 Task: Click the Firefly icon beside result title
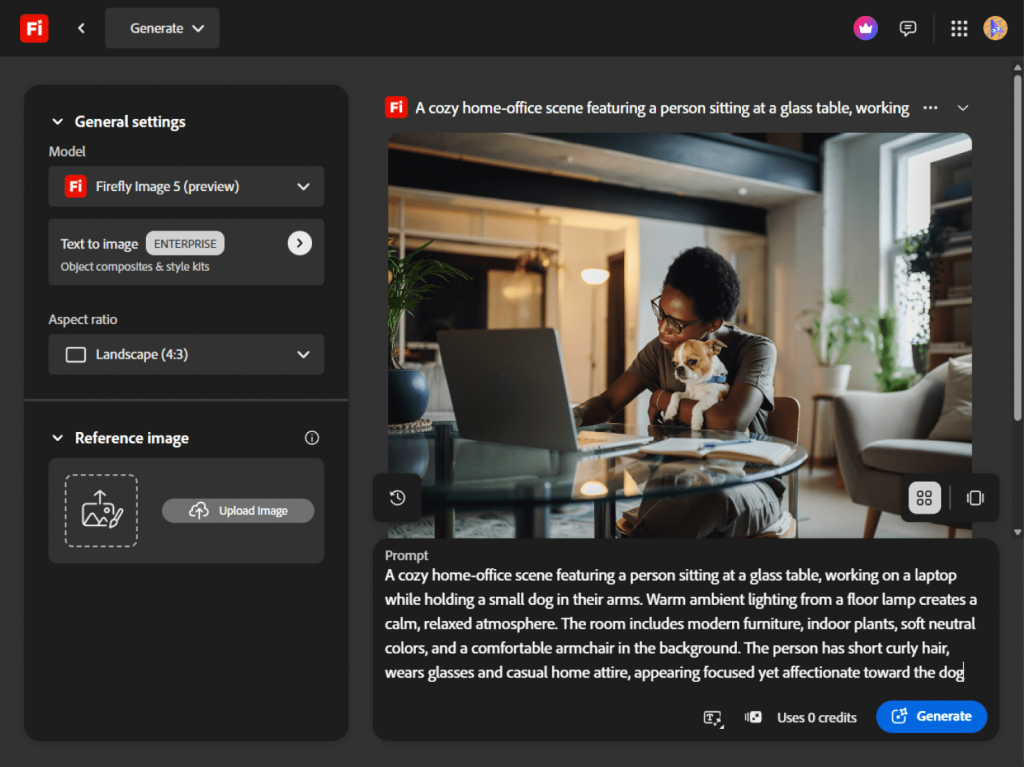[396, 107]
